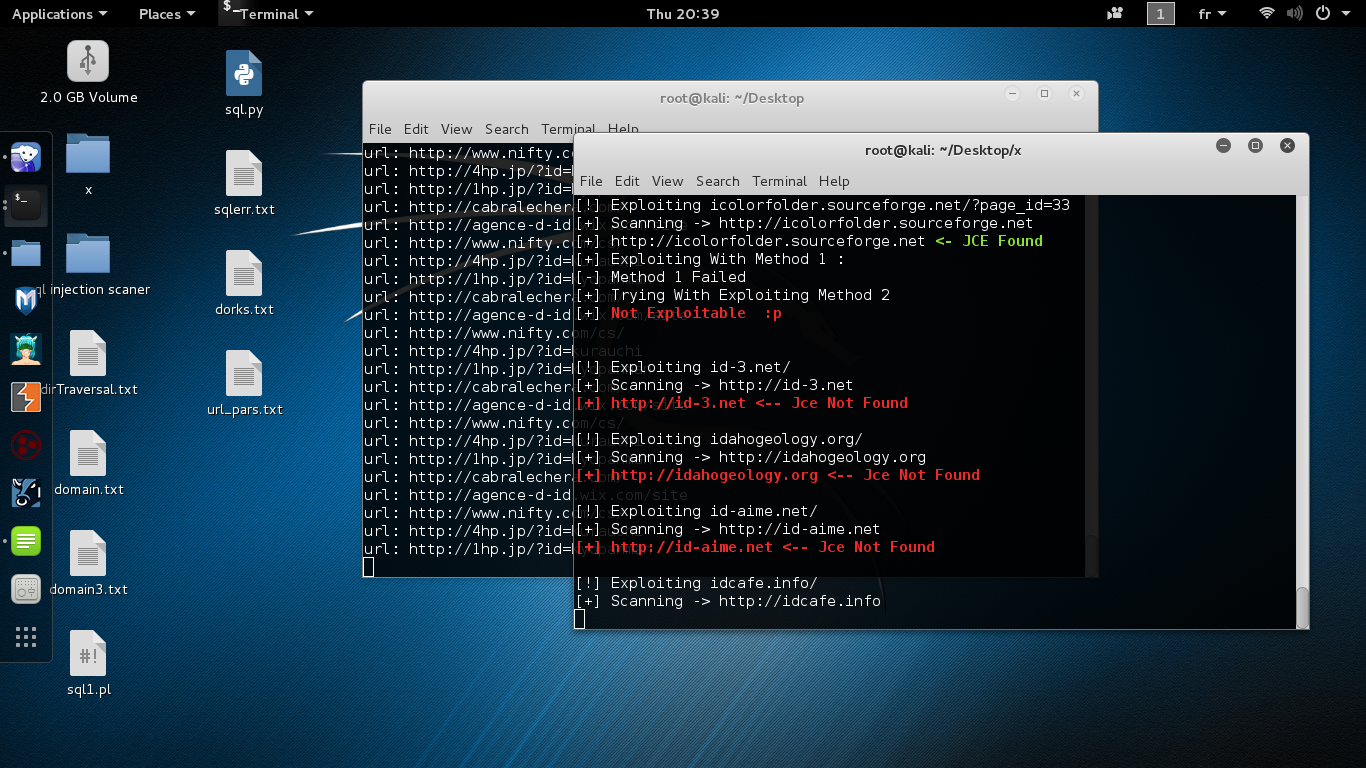Open the green text editor dock icon
Image resolution: width=1366 pixels, height=768 pixels.
click(x=26, y=541)
